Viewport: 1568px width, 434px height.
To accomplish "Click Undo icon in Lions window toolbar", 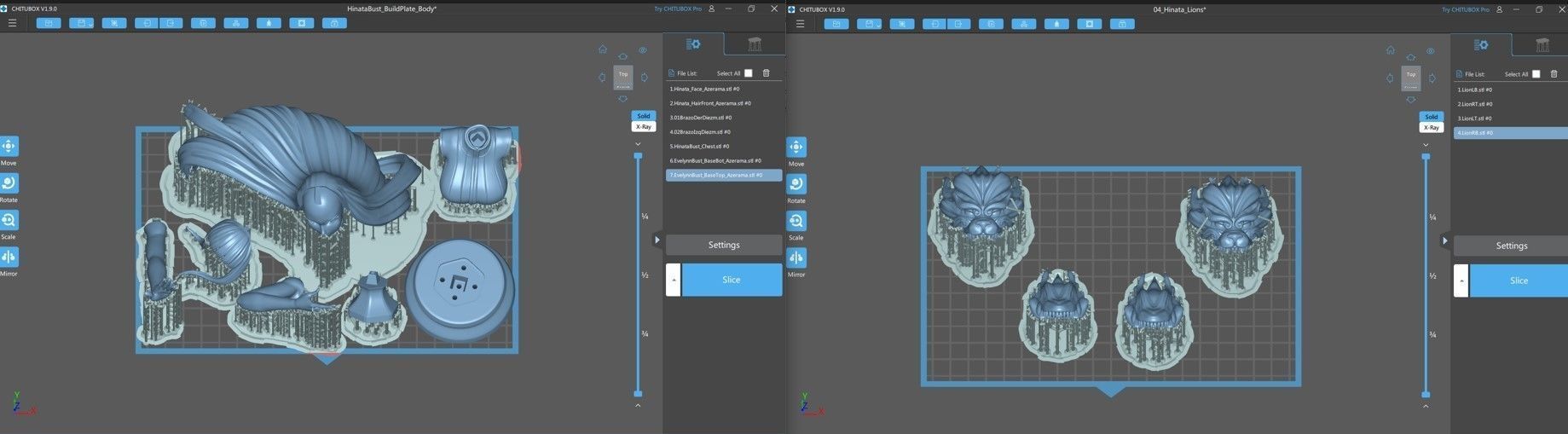I will tap(935, 24).
